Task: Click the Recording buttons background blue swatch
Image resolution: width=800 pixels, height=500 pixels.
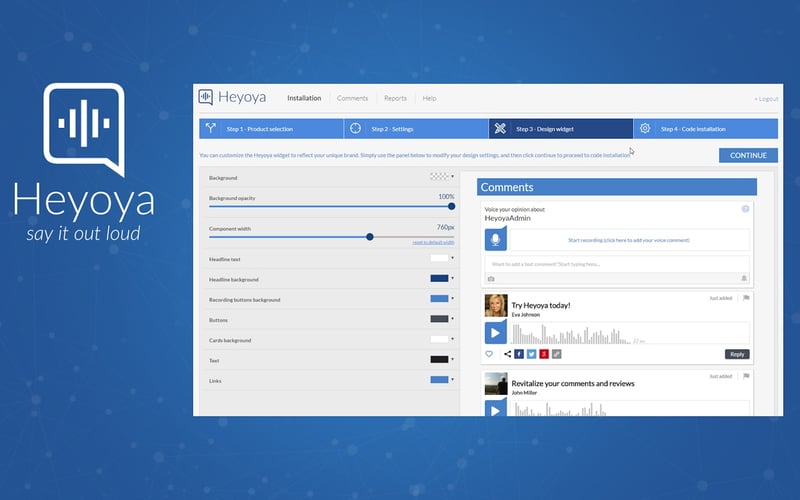Action: pos(439,298)
